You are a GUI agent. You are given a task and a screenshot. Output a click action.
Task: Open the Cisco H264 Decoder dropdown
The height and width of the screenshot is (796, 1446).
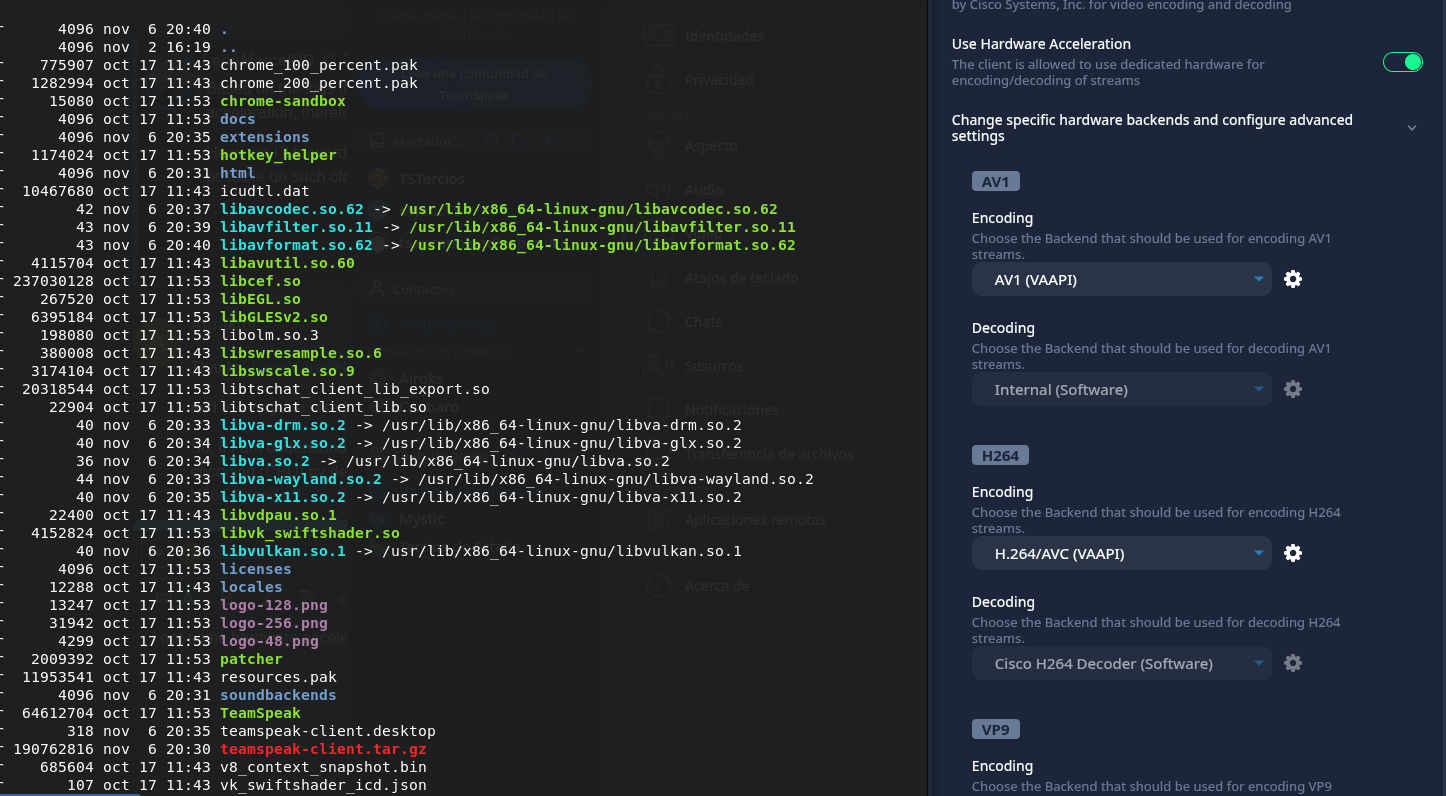point(1120,664)
